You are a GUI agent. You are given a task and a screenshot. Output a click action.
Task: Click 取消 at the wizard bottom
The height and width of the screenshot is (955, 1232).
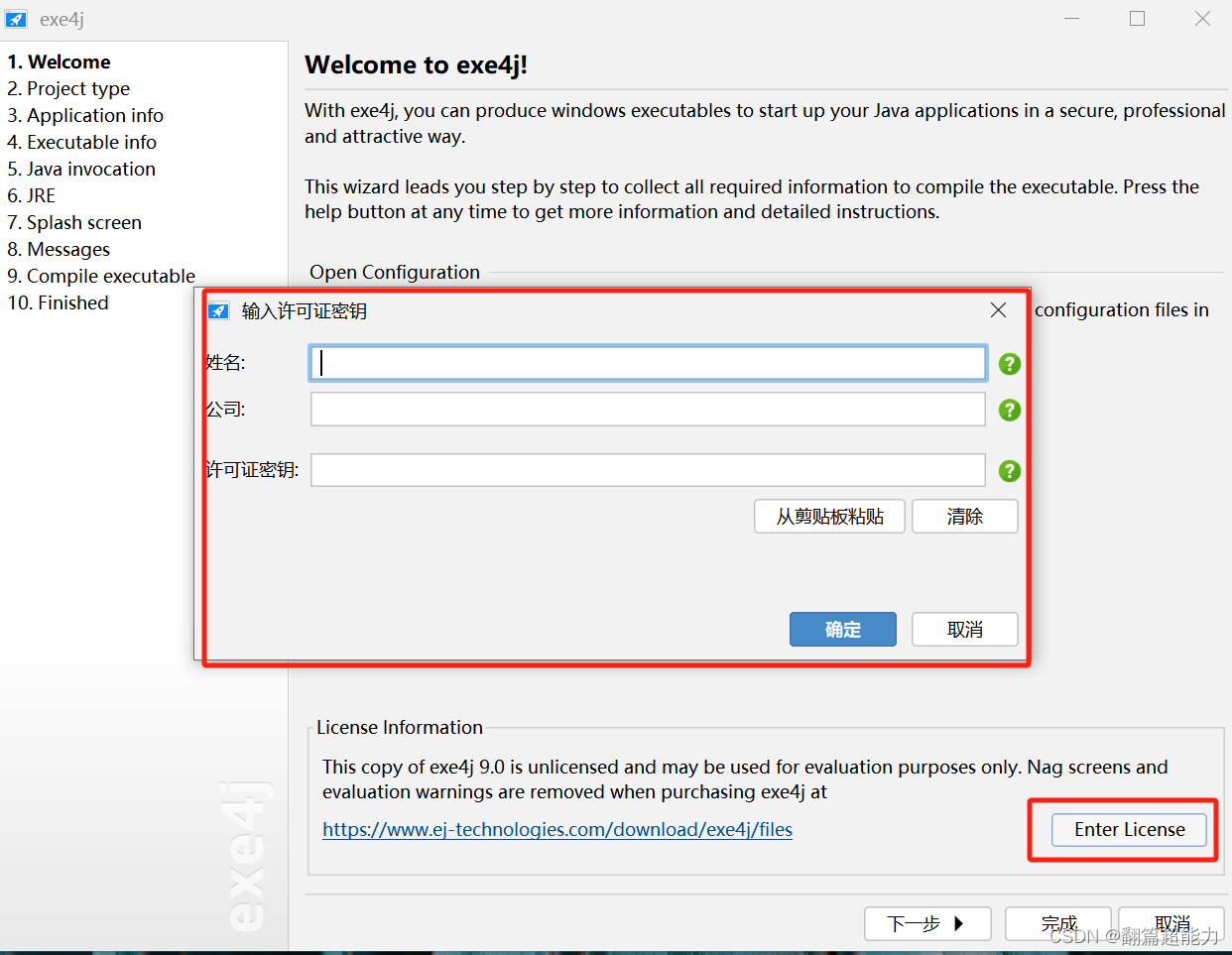point(1171,923)
